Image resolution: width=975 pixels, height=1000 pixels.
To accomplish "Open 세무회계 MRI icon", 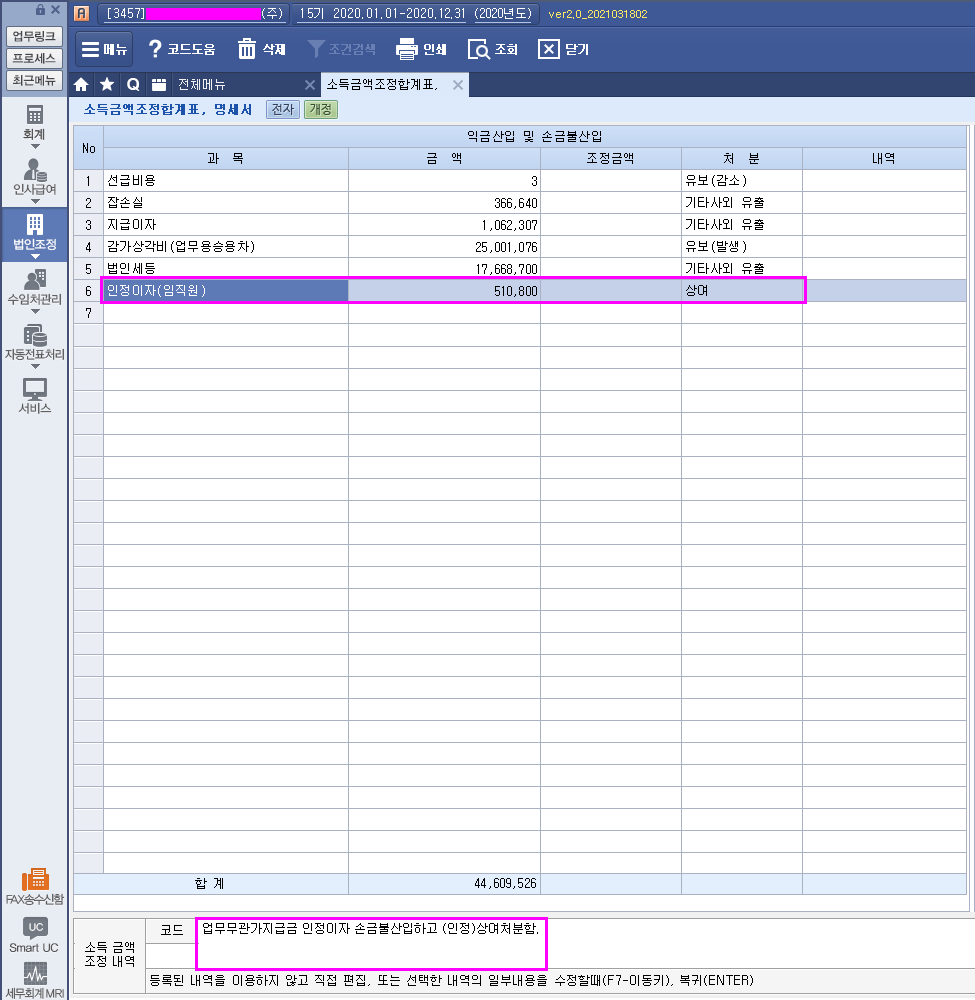I will [34, 980].
